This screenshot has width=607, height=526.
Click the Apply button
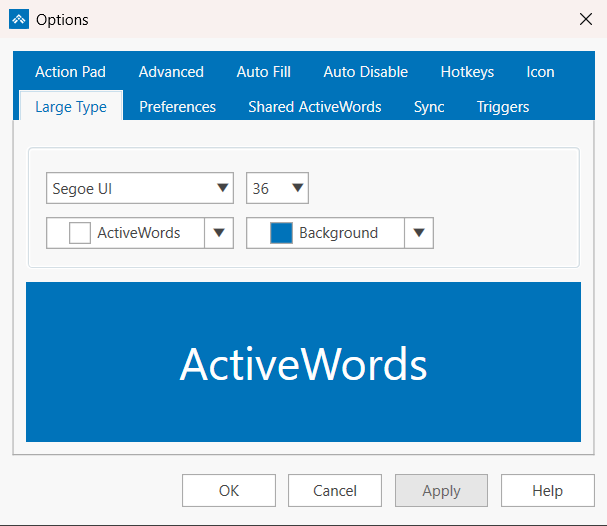(441, 490)
